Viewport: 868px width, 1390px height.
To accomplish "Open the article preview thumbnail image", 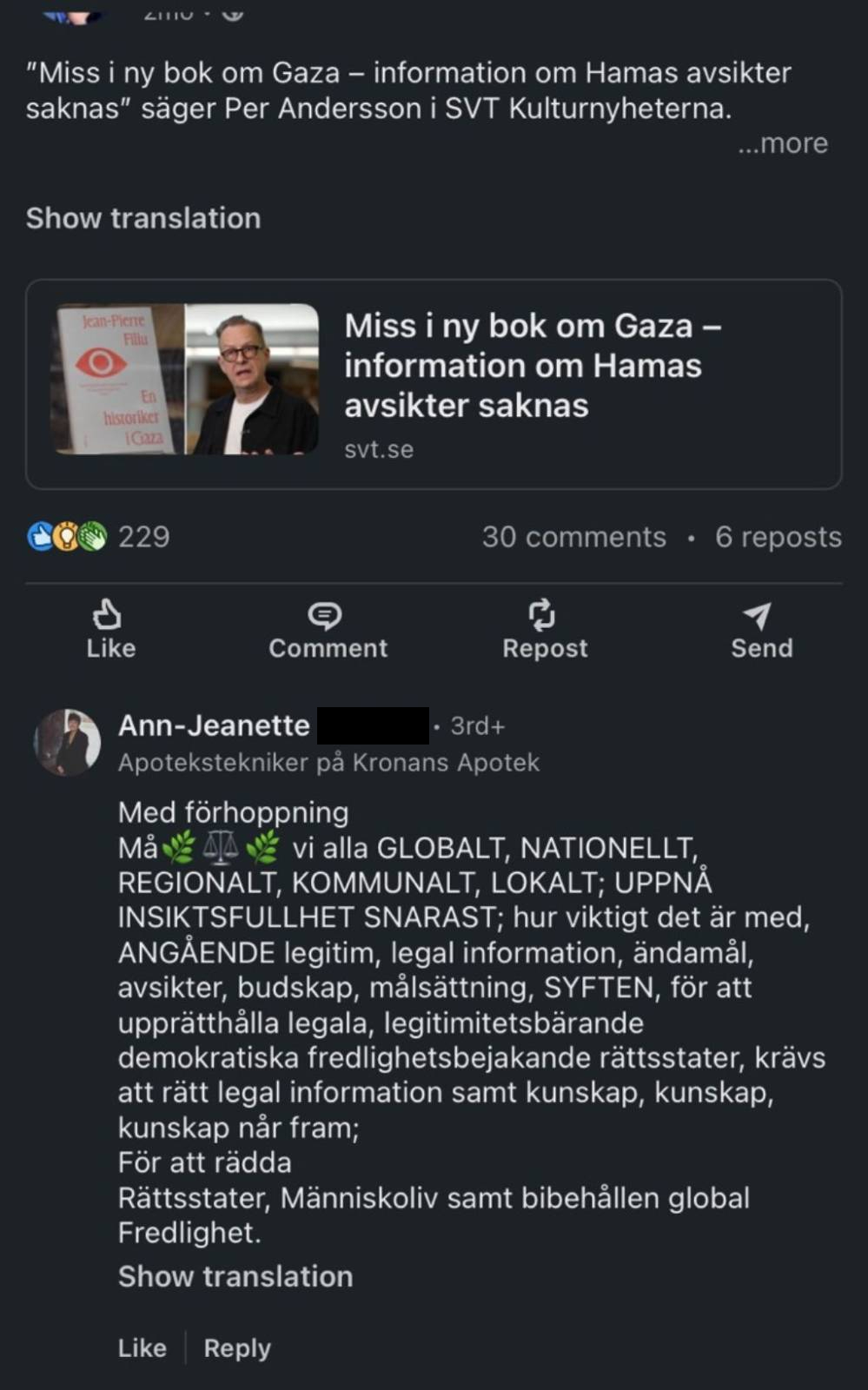I will (188, 380).
